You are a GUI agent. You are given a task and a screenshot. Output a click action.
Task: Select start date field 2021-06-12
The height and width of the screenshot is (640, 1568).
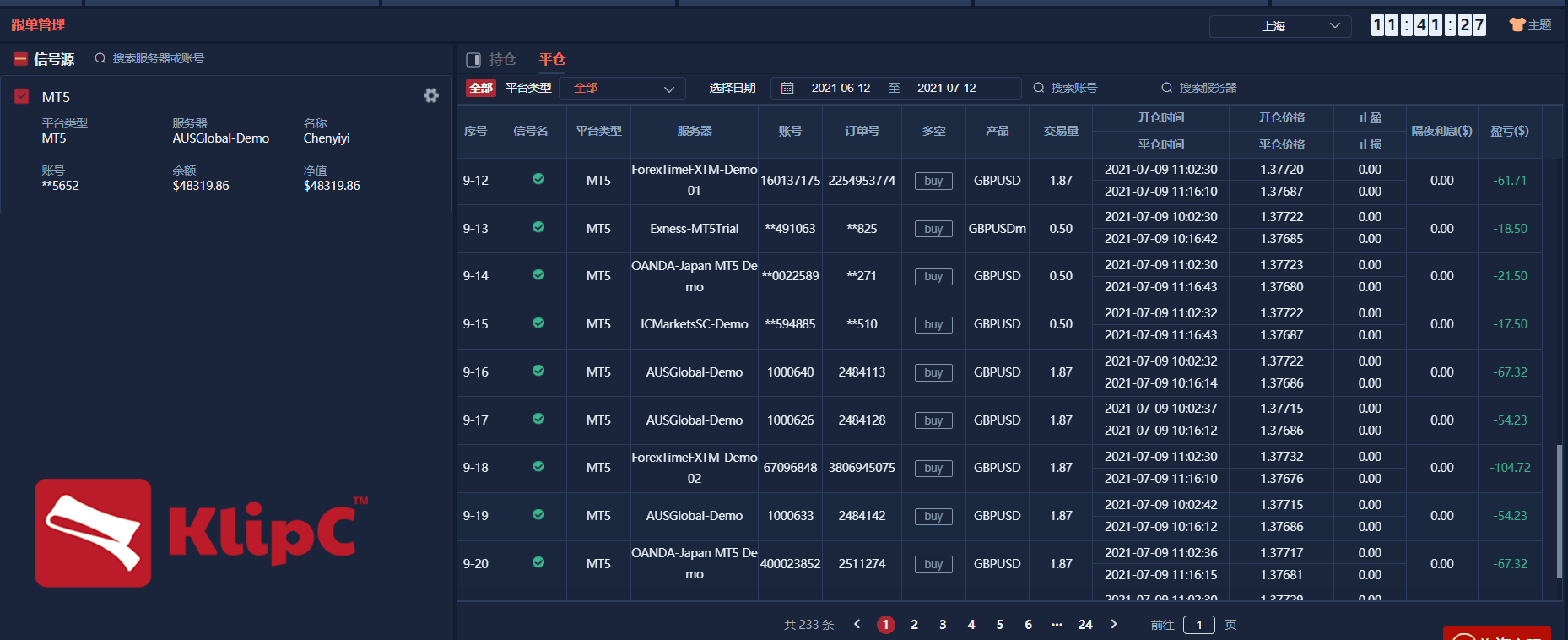(x=841, y=88)
